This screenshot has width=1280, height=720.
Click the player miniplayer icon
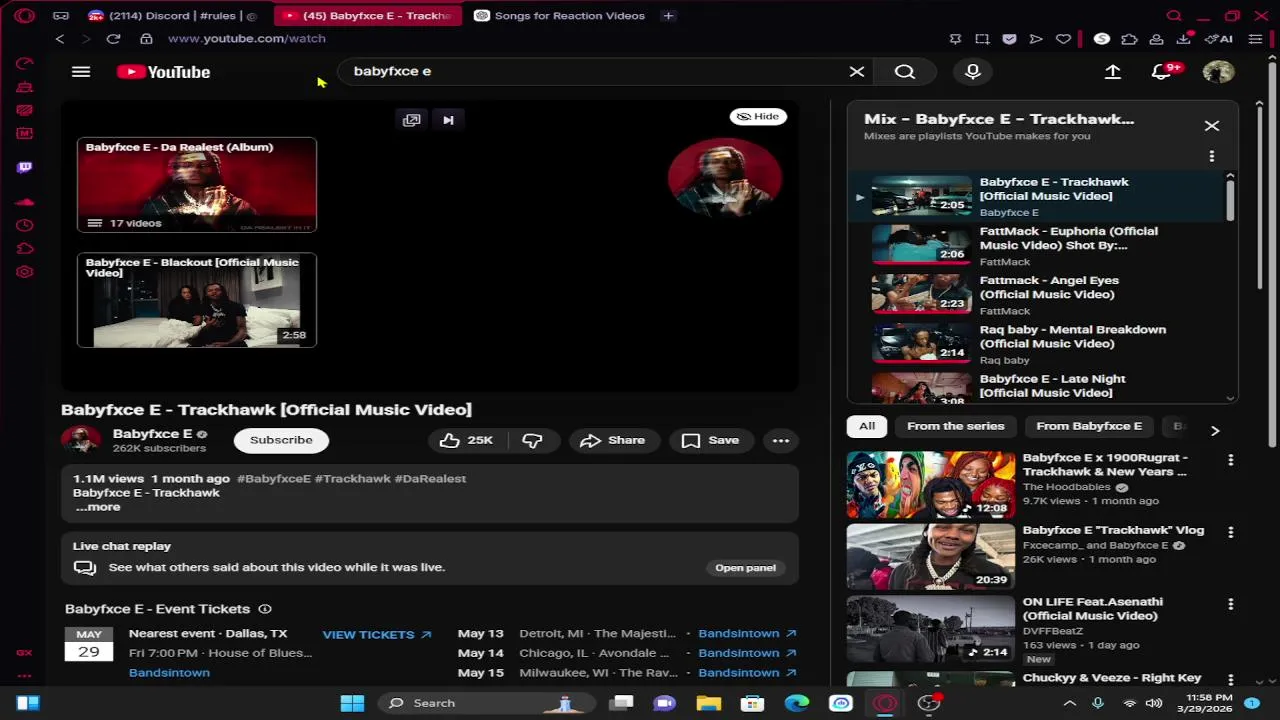tap(411, 120)
